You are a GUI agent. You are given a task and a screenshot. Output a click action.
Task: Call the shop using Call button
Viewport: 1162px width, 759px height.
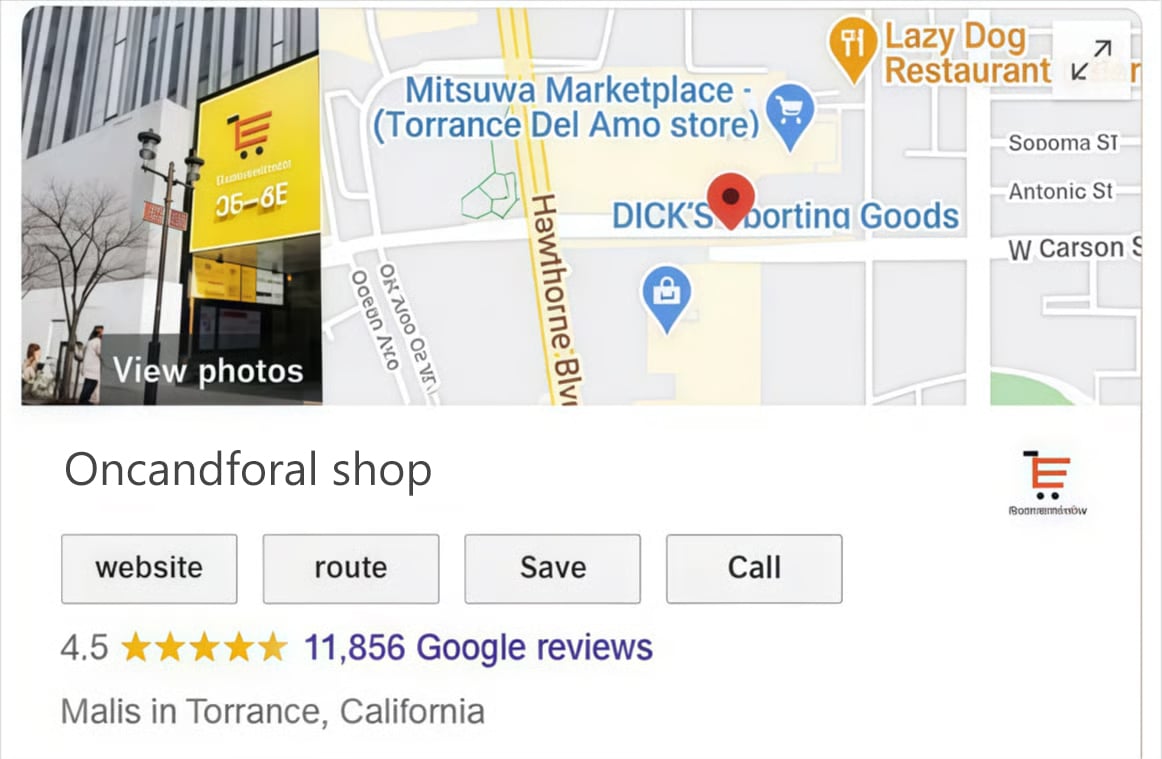pyautogui.click(x=754, y=569)
